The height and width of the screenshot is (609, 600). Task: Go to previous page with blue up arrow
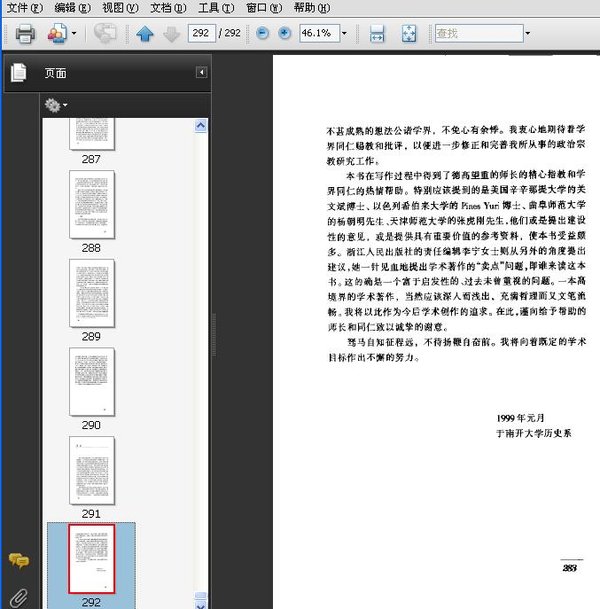tap(145, 34)
